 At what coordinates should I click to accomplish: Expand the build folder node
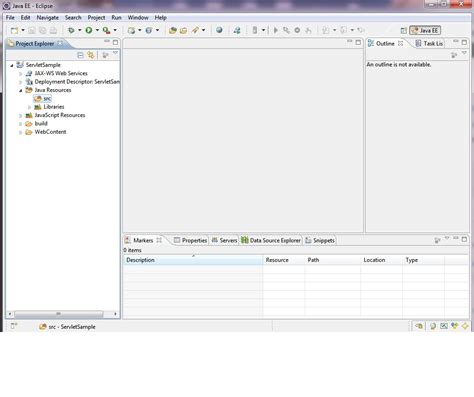20,124
